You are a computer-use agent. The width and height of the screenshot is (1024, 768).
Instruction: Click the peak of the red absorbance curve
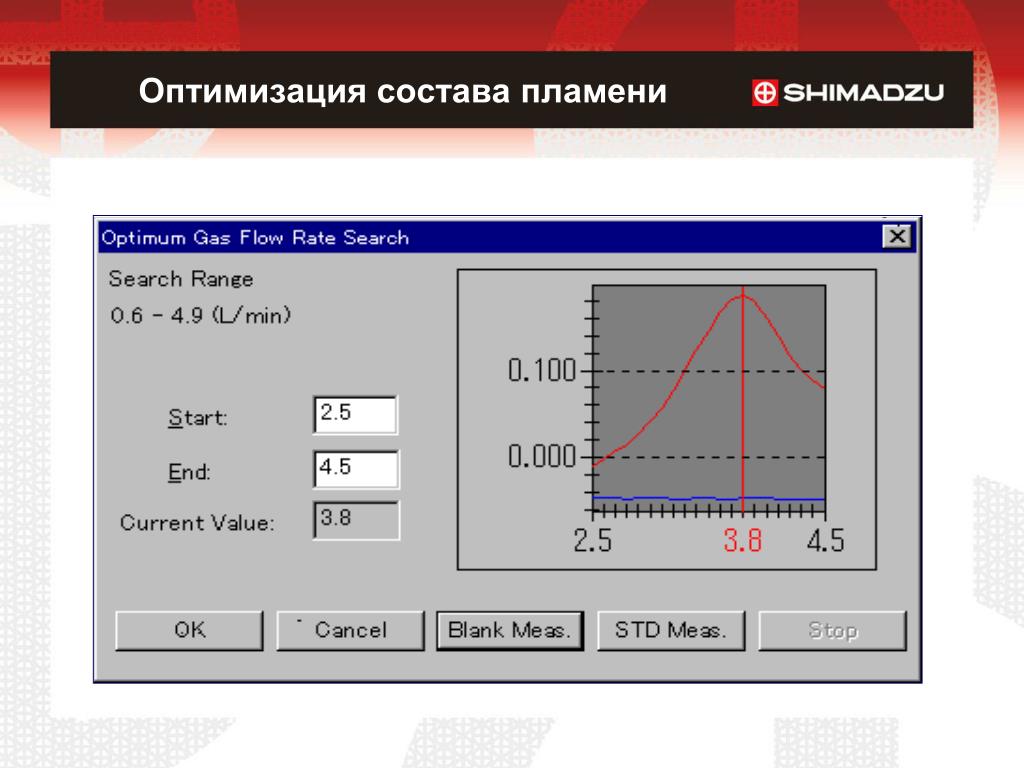[743, 296]
